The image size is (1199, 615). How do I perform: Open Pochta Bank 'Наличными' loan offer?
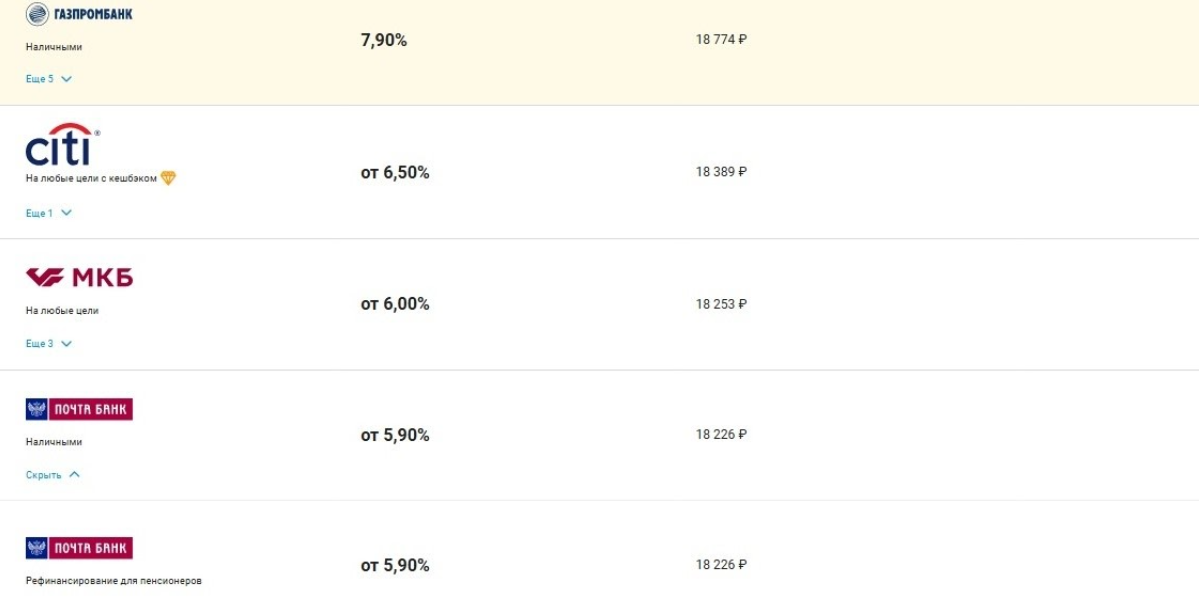pos(54,442)
